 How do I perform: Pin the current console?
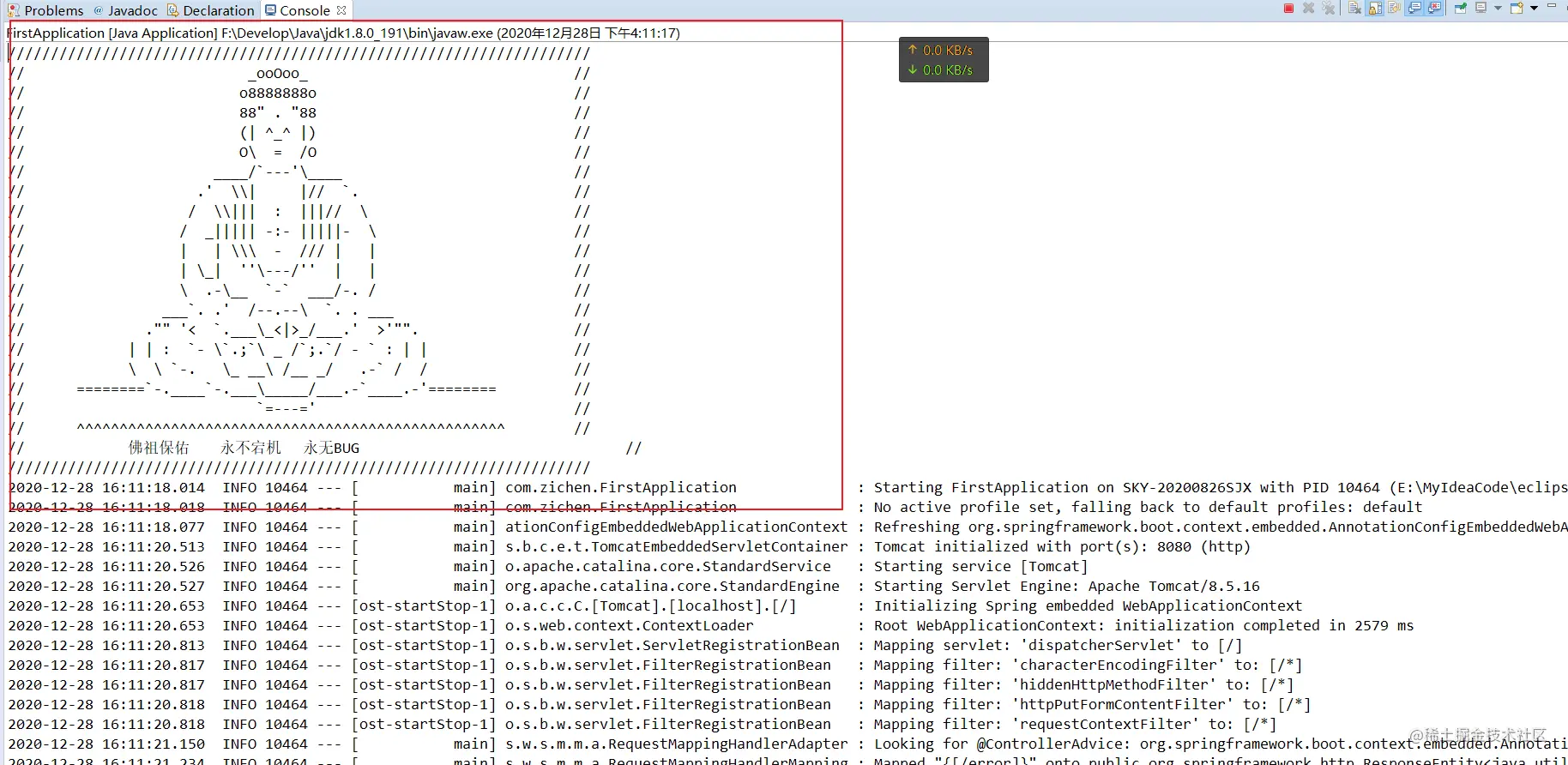1460,8
